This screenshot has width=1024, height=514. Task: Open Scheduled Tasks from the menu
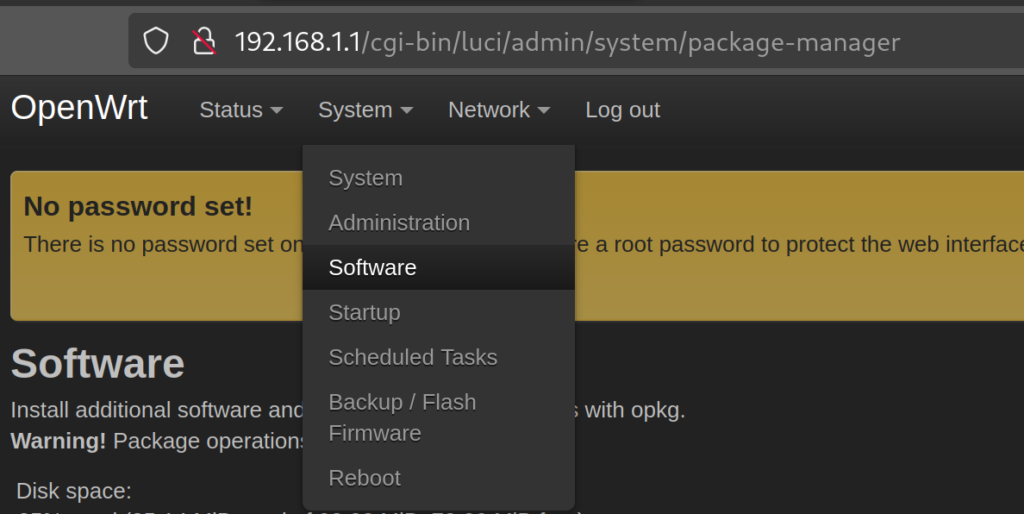[x=412, y=357]
